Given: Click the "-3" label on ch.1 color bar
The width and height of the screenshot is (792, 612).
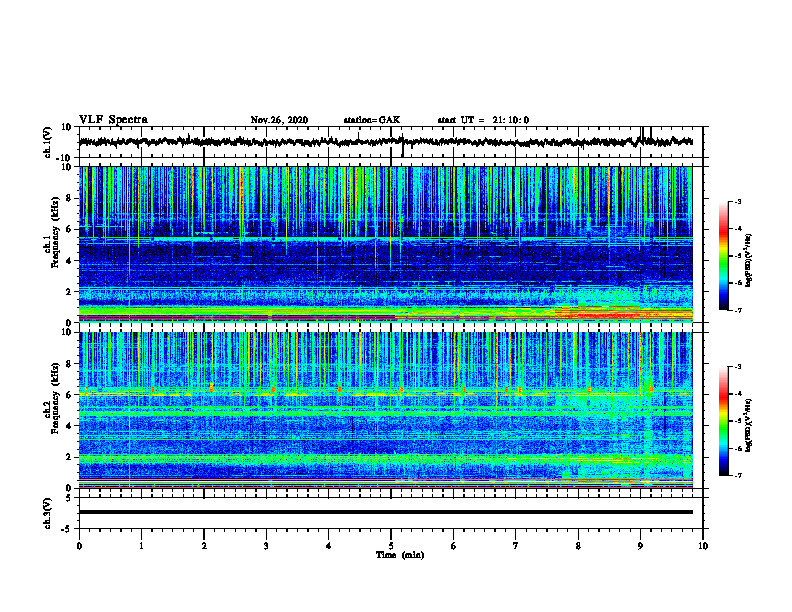Looking at the screenshot, I should [x=737, y=201].
